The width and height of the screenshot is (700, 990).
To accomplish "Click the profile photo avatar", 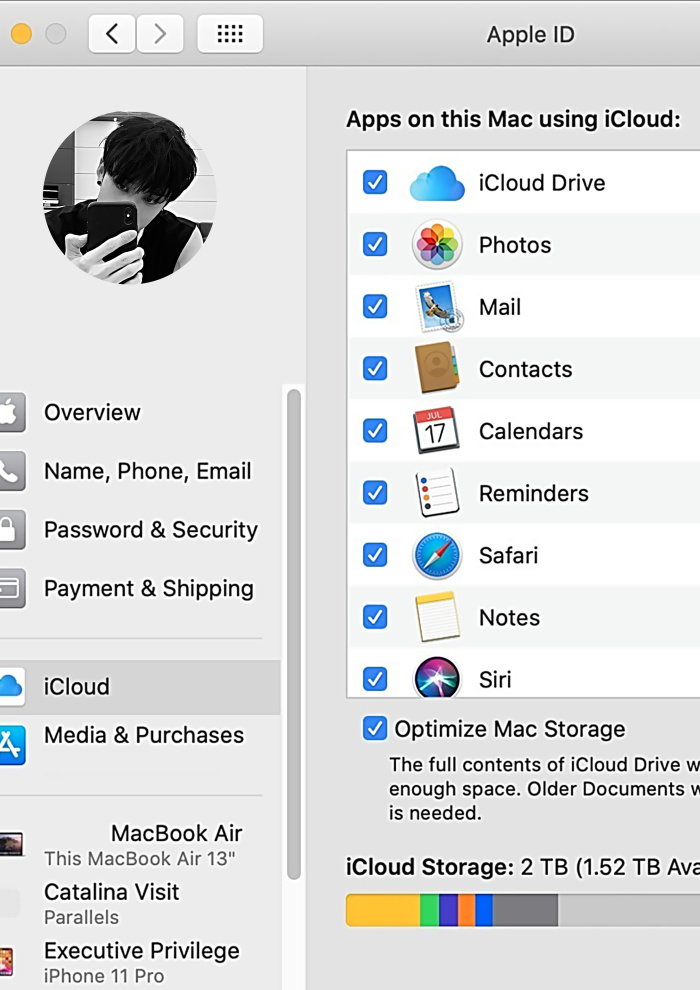I will pos(130,197).
